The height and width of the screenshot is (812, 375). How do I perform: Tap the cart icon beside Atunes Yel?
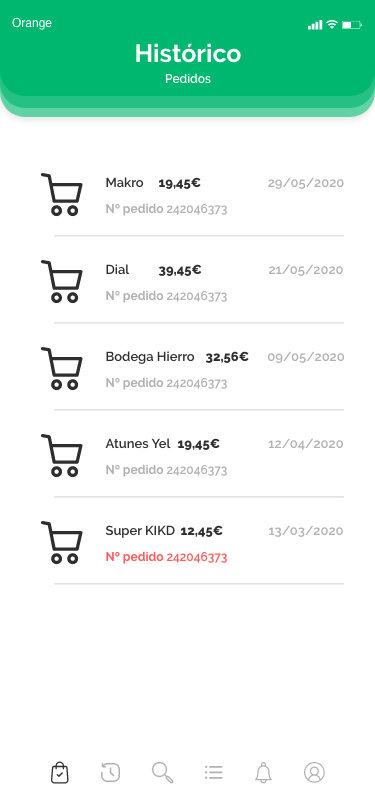(62, 456)
